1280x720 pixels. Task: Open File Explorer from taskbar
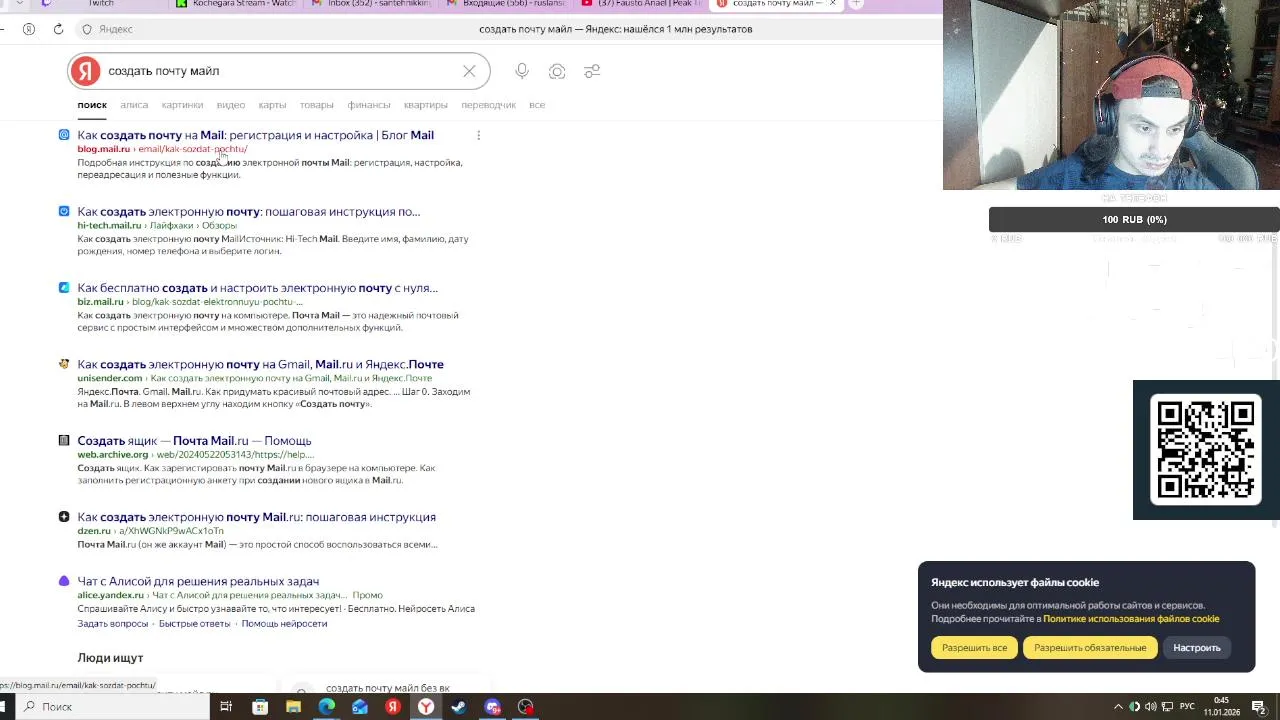293,707
